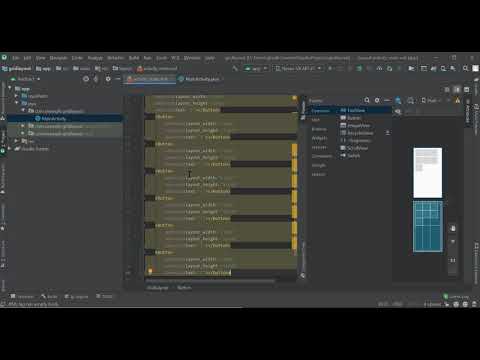Image resolution: width=480 pixels, height=360 pixels.
Task: Click the design surface layers icon
Action: [x=398, y=100]
